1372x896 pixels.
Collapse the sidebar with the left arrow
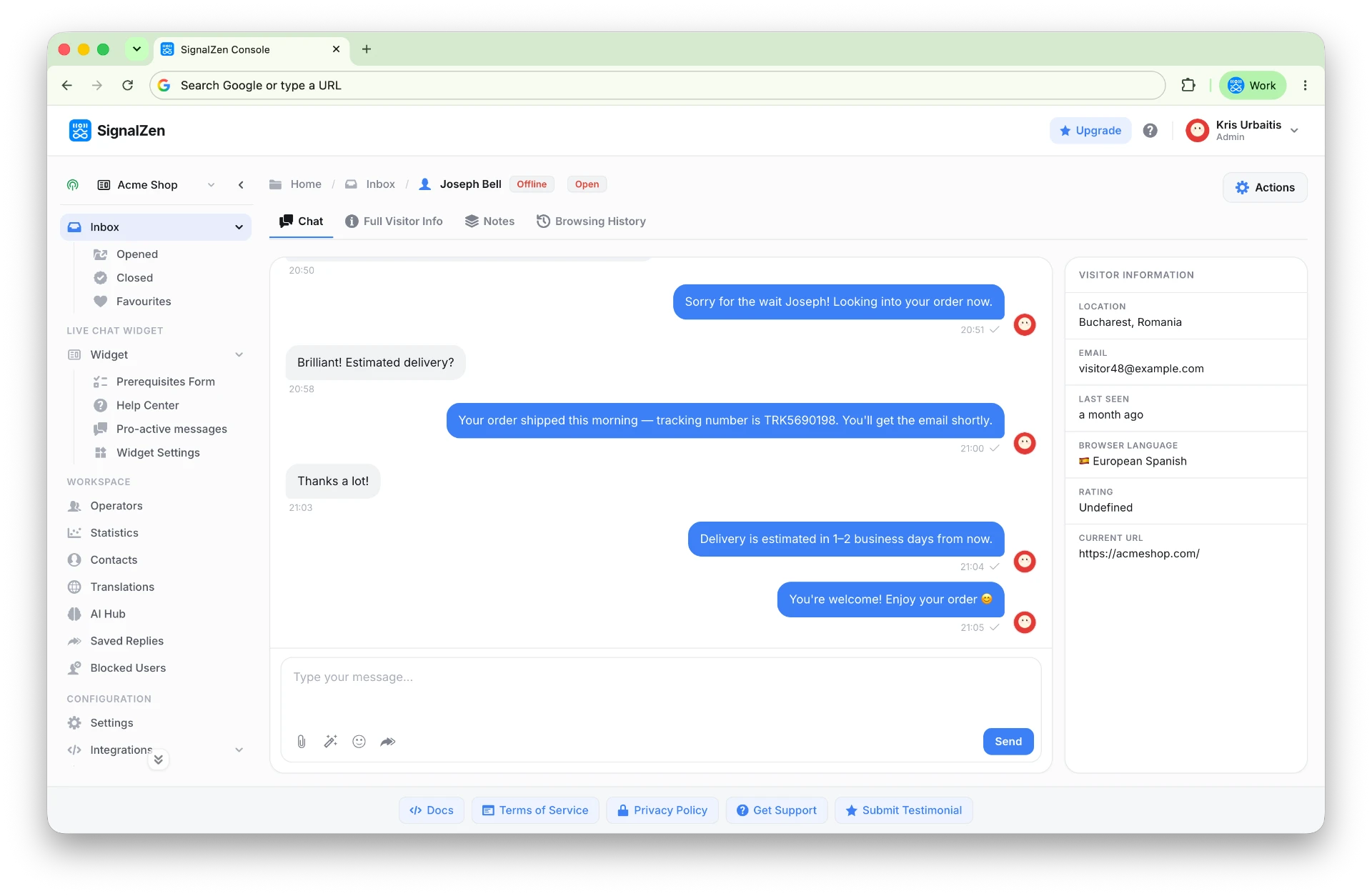(x=241, y=185)
